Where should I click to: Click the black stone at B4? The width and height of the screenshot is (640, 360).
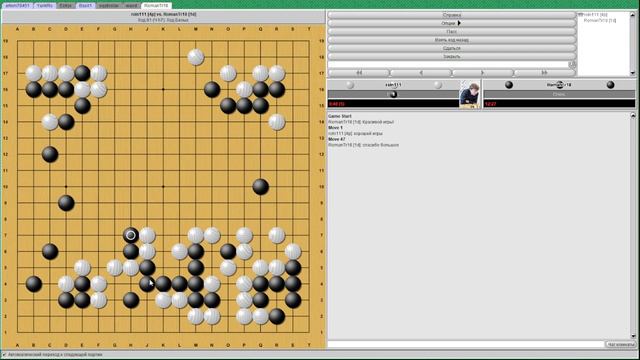[34, 284]
